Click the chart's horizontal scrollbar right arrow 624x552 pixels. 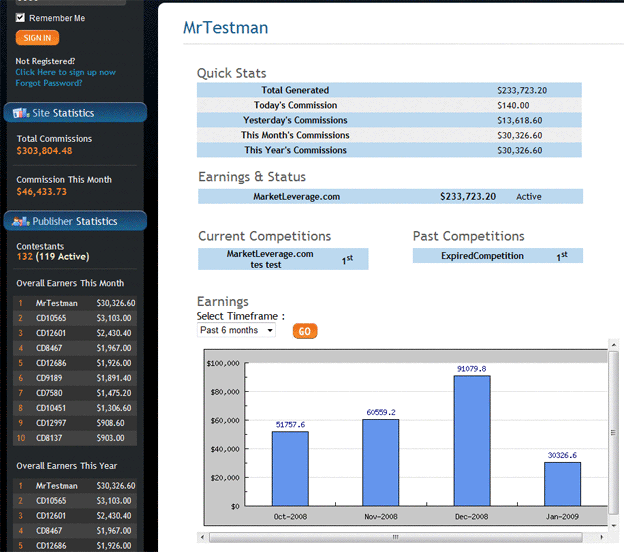point(601,537)
